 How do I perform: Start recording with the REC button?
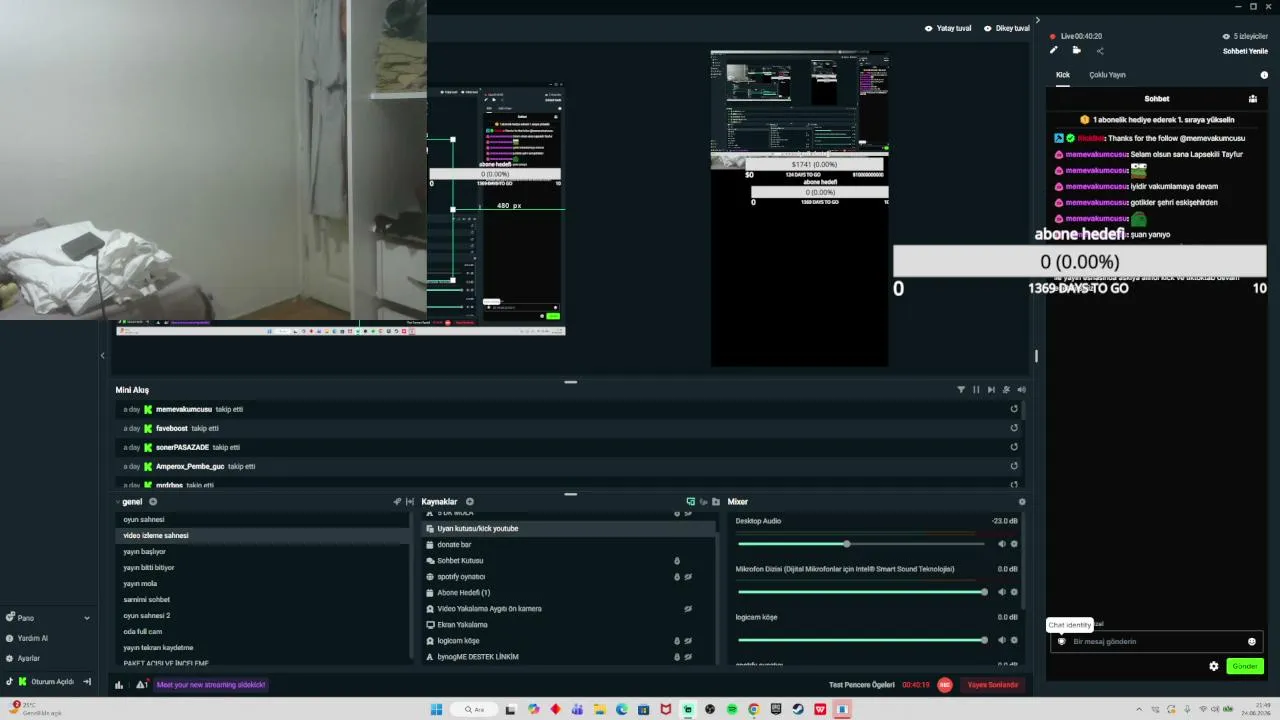(x=944, y=685)
